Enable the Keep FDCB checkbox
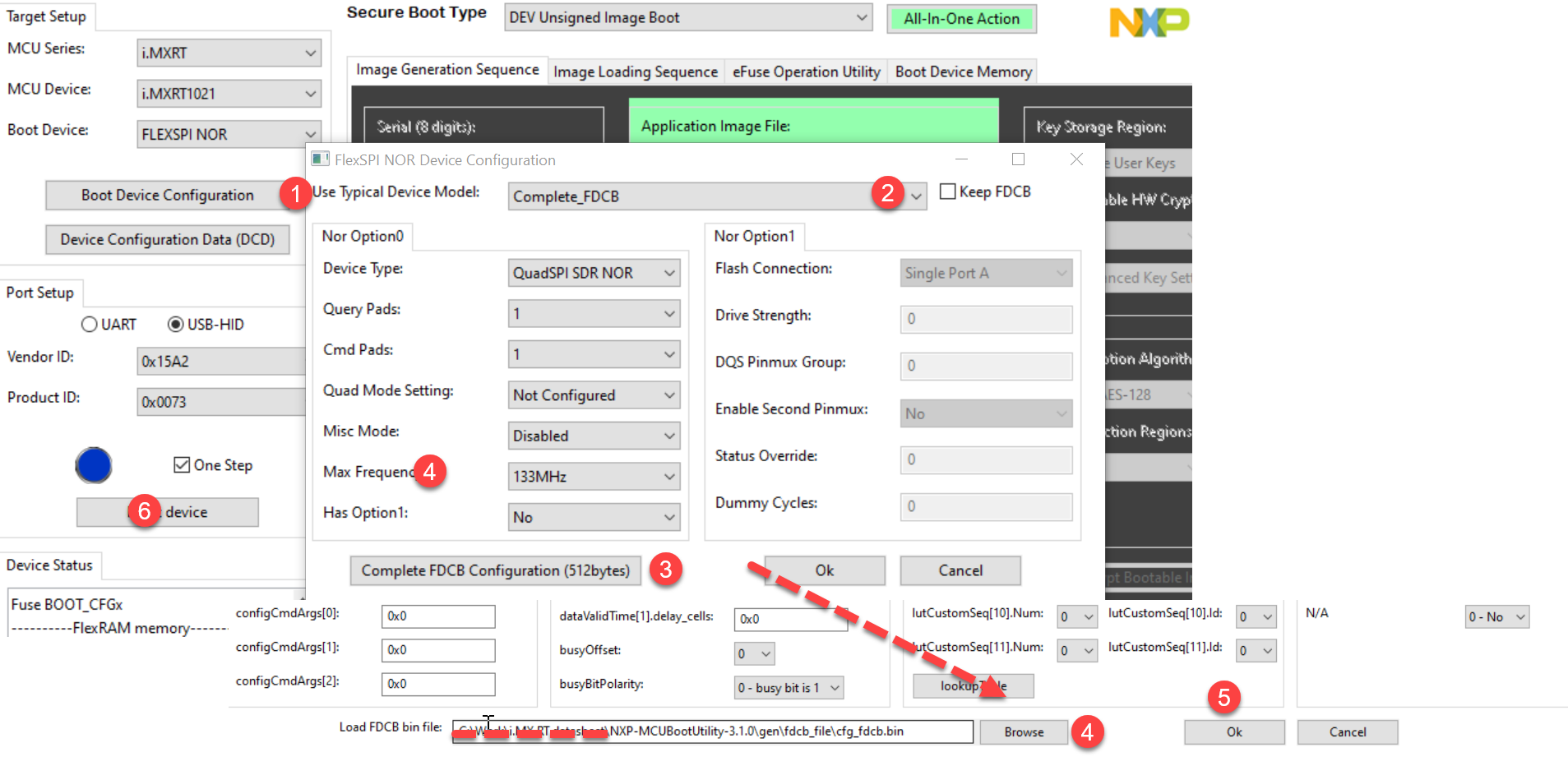This screenshot has height=766, width=1568. 948,191
